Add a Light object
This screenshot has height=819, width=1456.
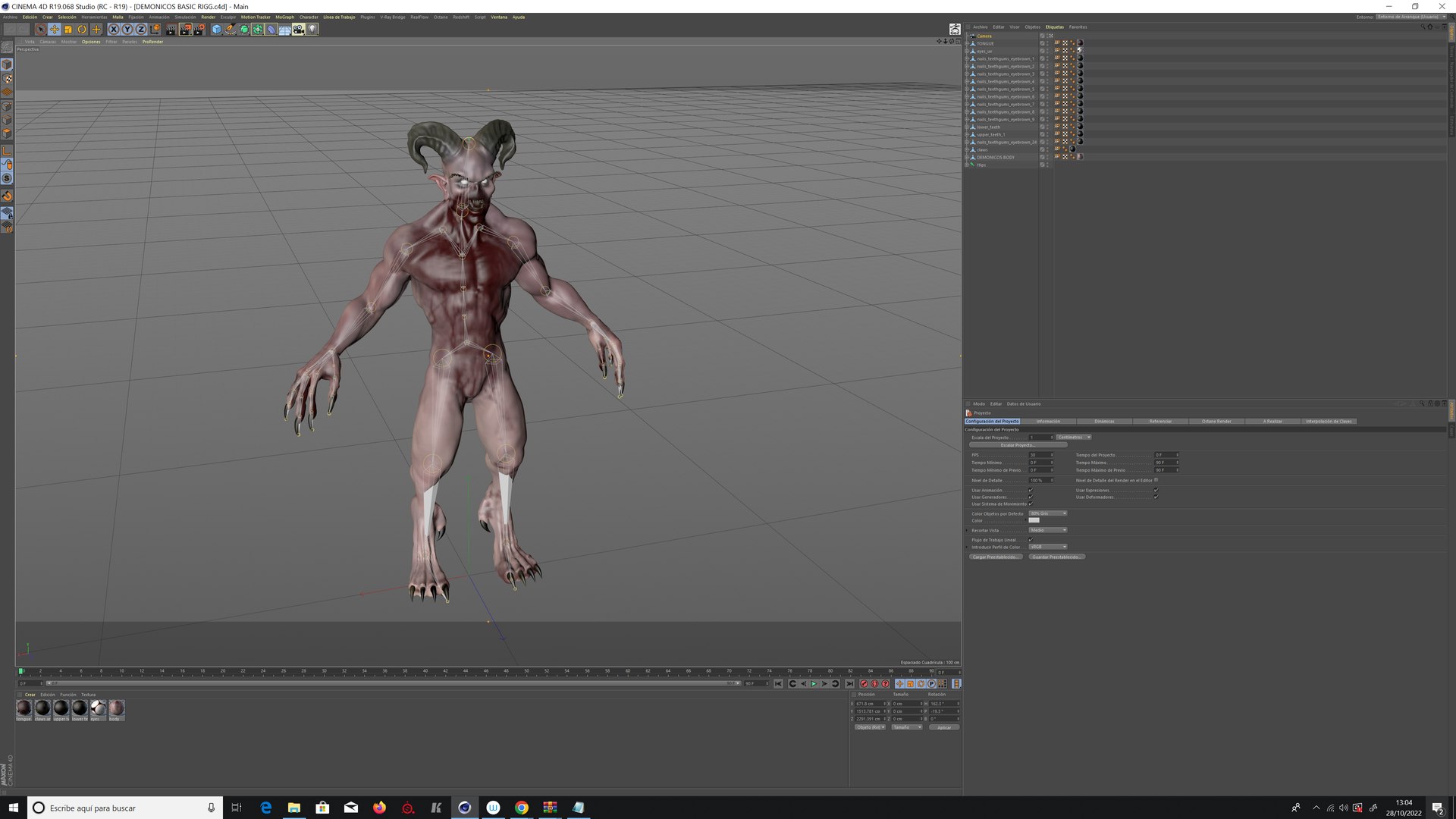(x=312, y=29)
